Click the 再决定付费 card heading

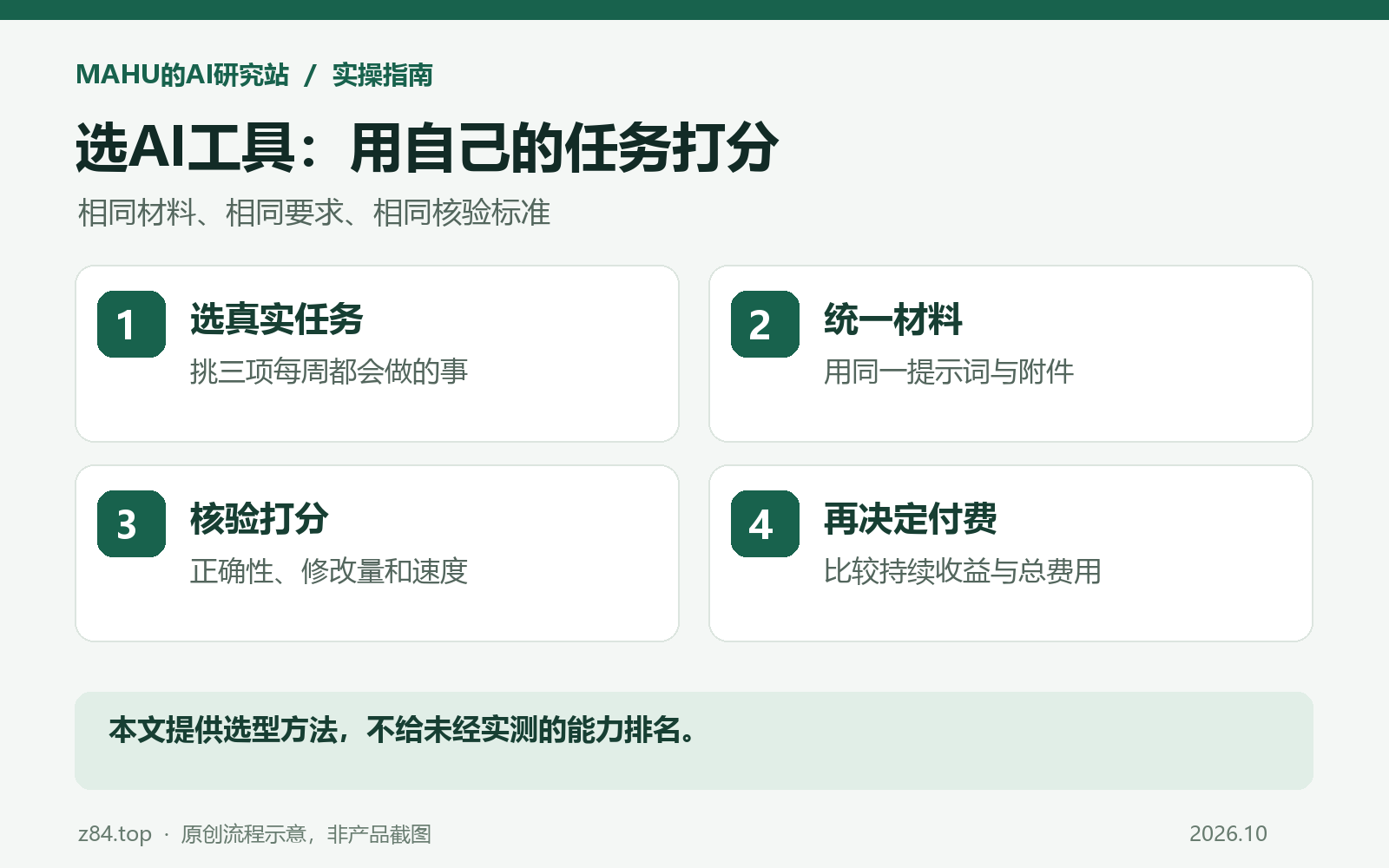[910, 519]
